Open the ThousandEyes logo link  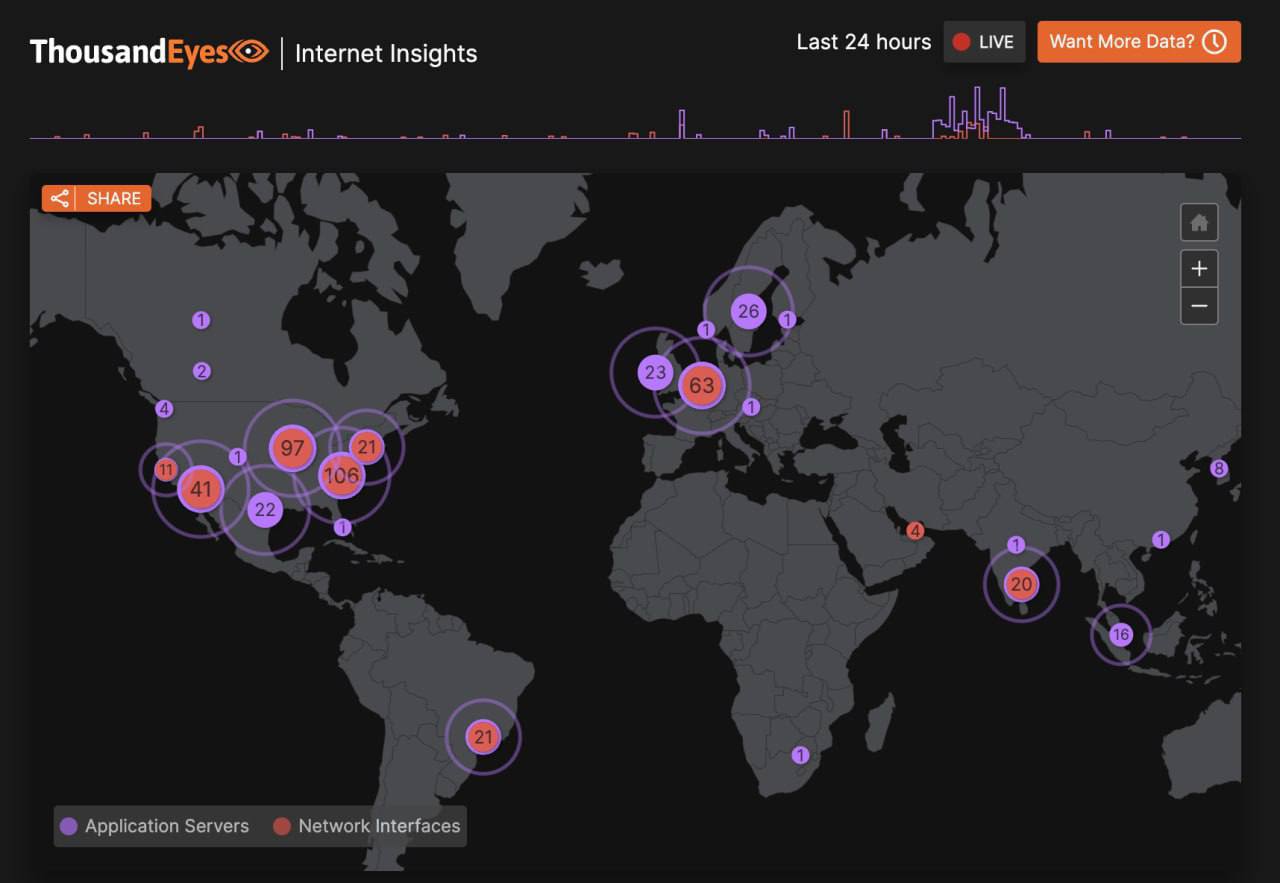149,52
